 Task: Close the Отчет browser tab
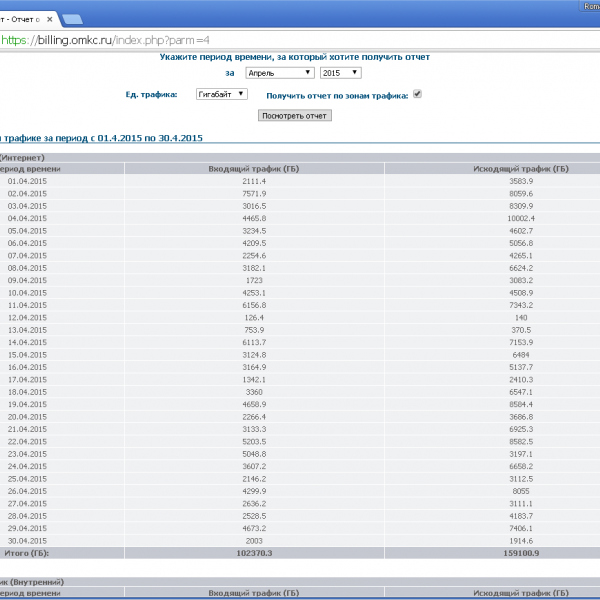[x=49, y=19]
